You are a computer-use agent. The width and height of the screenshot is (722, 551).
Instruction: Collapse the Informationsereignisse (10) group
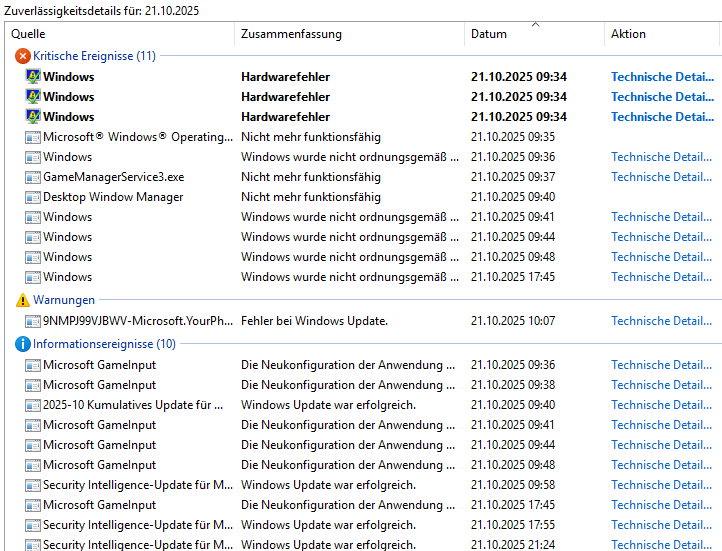pyautogui.click(x=105, y=344)
